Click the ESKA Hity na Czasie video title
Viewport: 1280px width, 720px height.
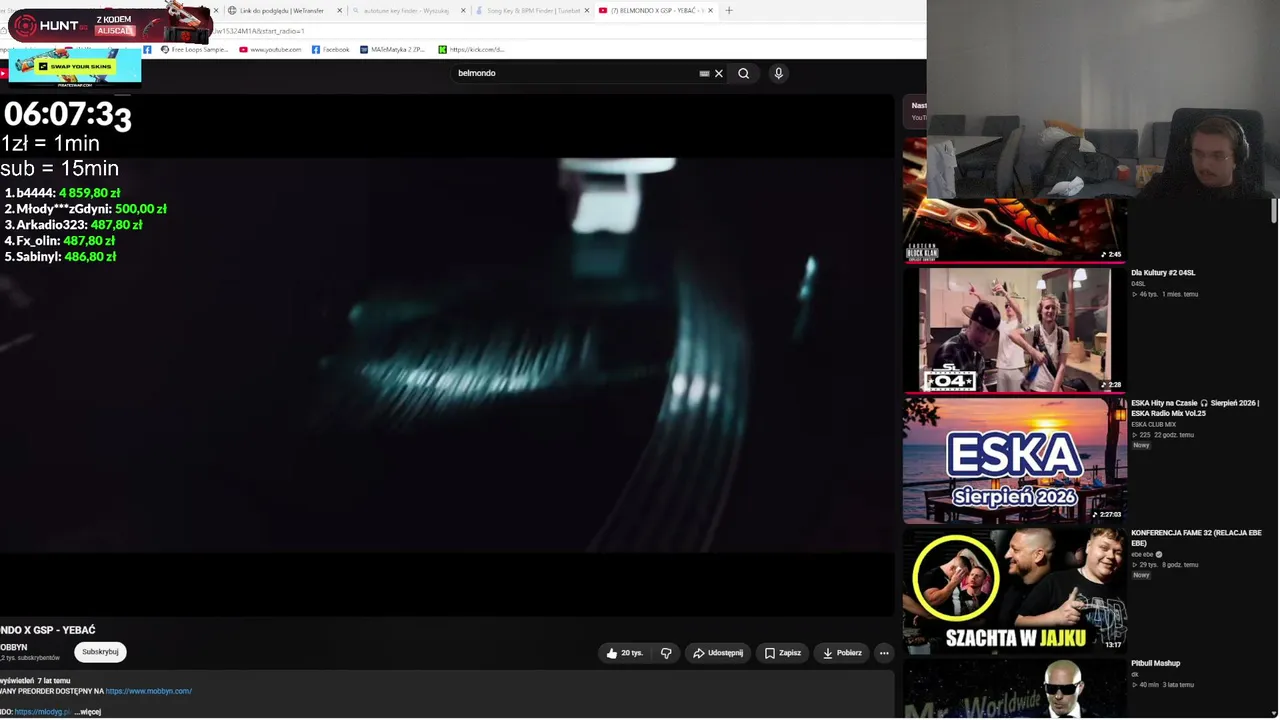(1195, 408)
